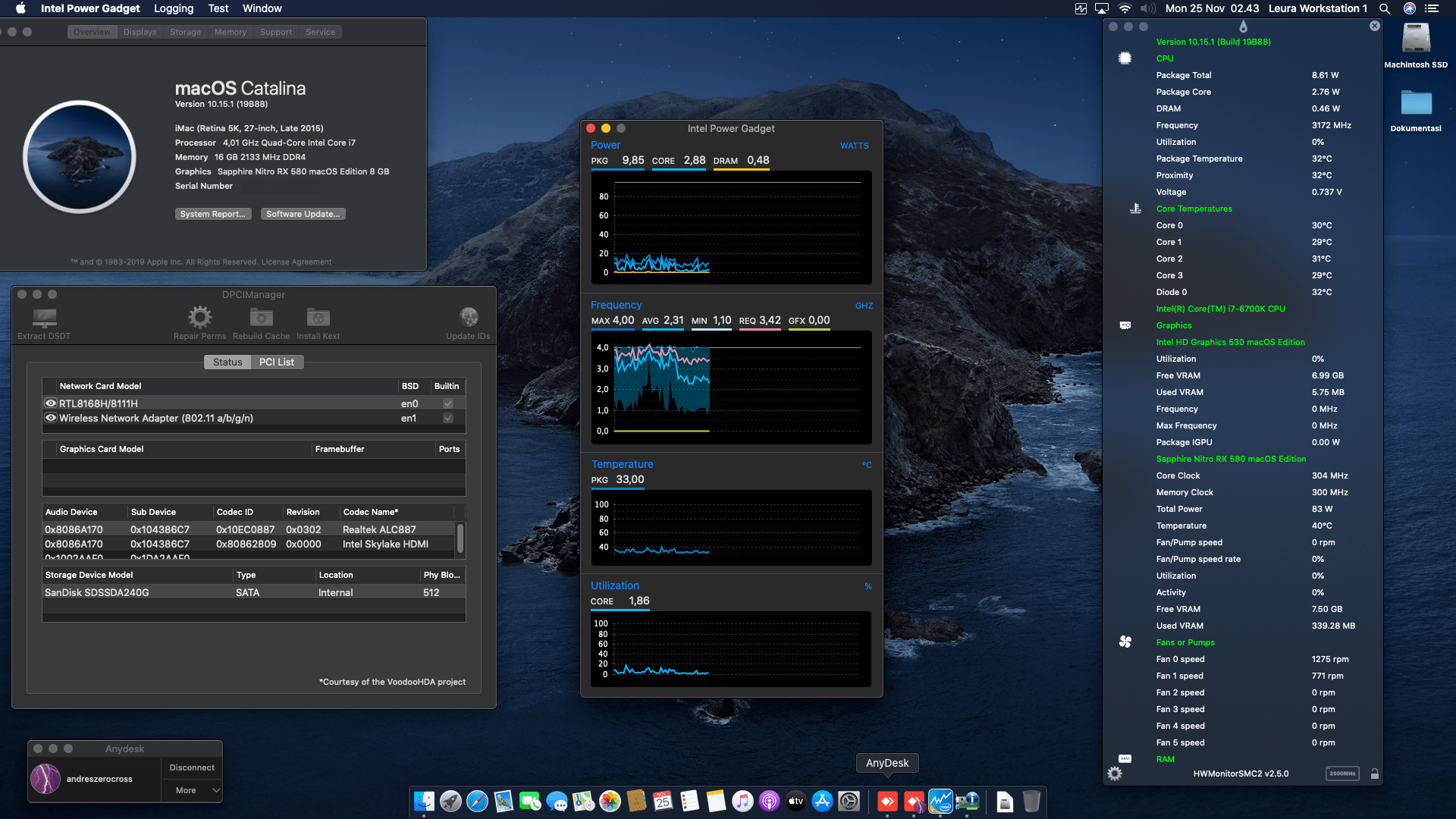Click Network Card Model column header

click(x=100, y=386)
